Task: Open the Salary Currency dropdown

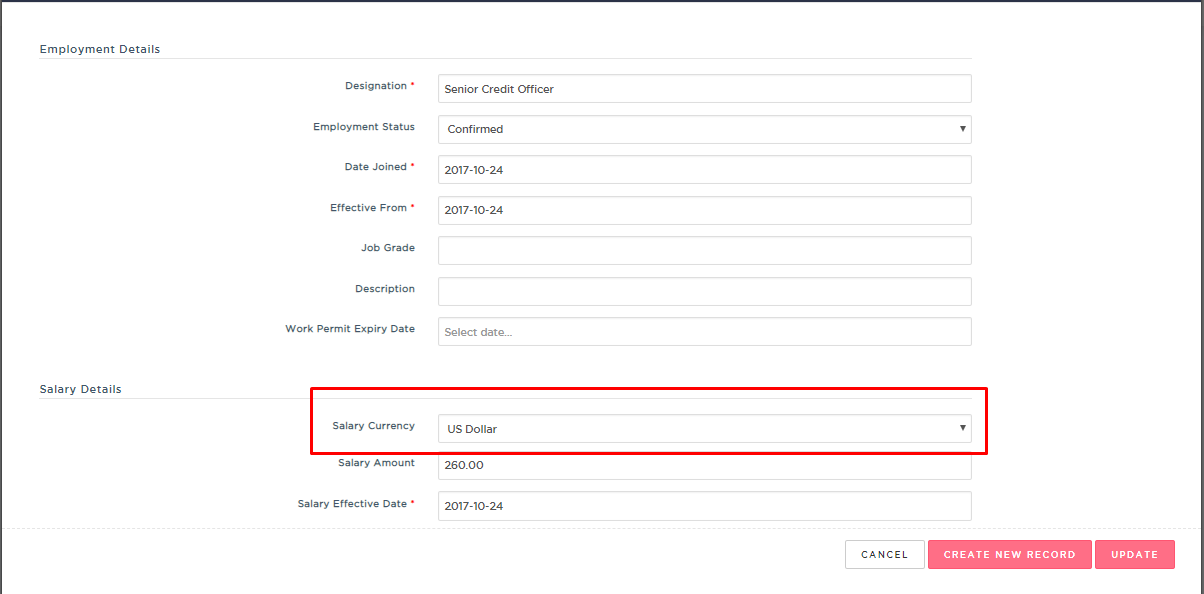Action: point(704,428)
